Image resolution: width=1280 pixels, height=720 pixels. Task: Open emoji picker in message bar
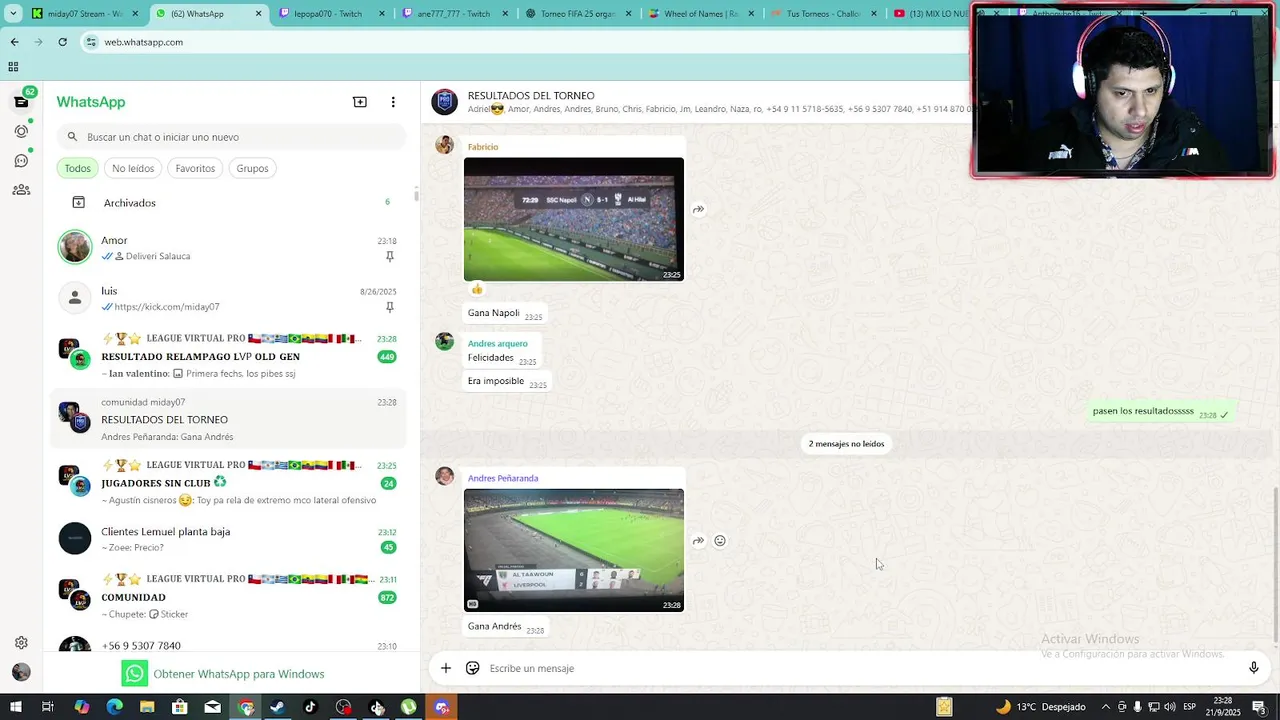473,668
